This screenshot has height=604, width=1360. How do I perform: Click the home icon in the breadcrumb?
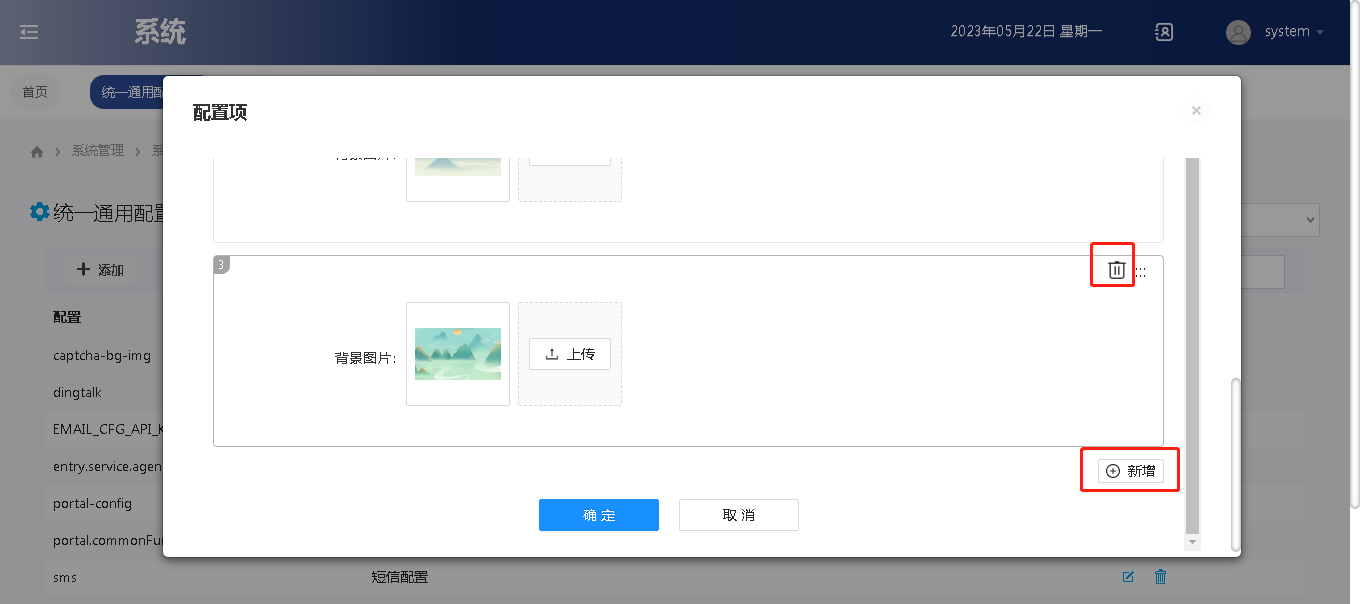click(x=37, y=152)
